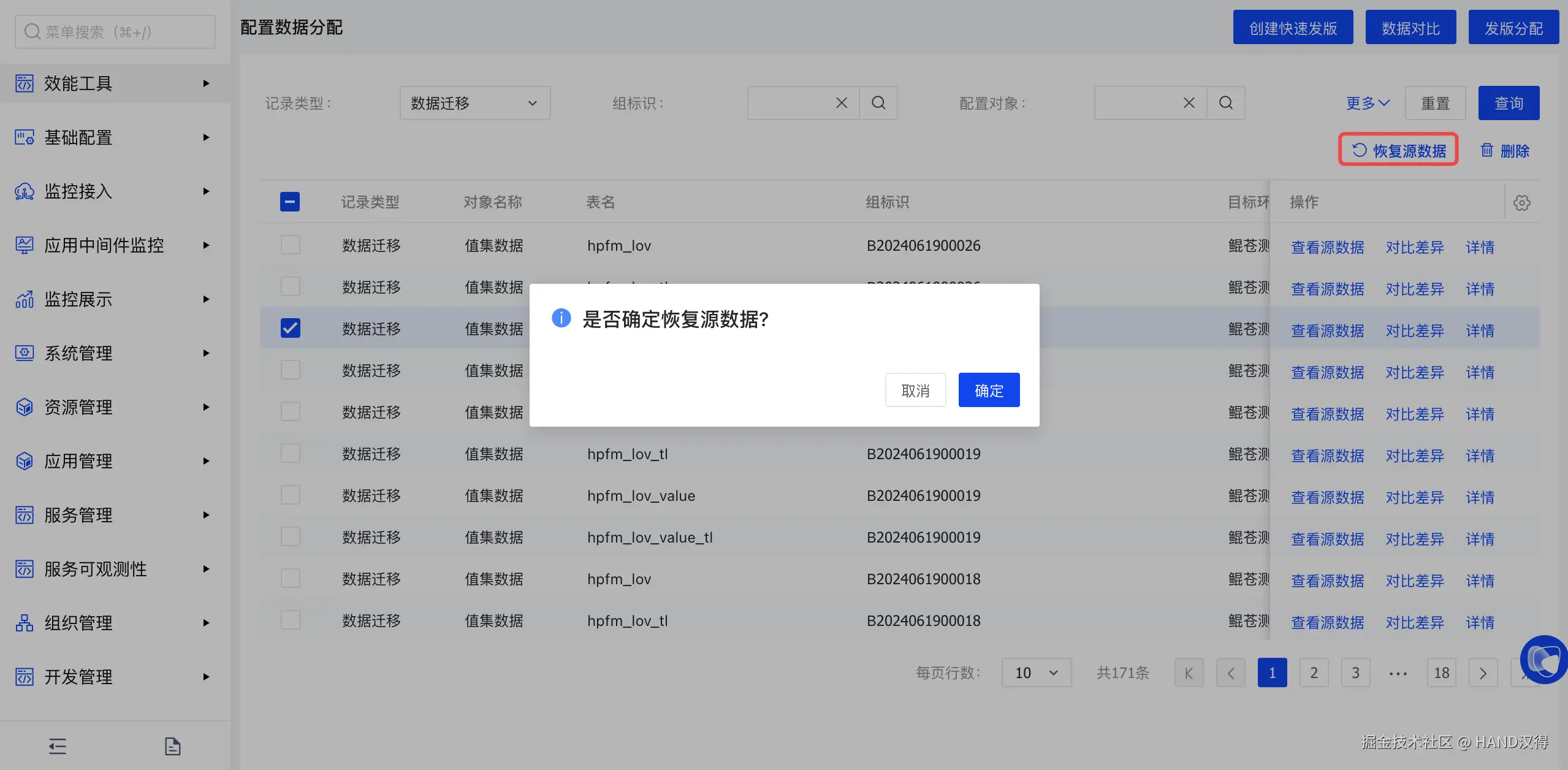
Task: Expand the 更多 filter options
Action: (x=1368, y=103)
